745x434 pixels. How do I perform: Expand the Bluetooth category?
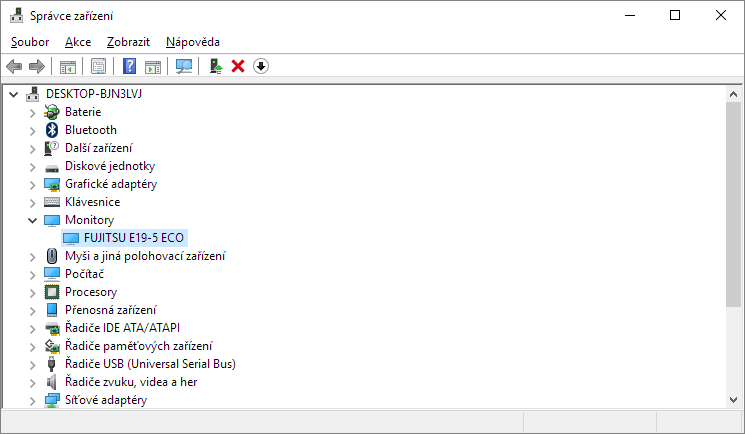point(32,131)
